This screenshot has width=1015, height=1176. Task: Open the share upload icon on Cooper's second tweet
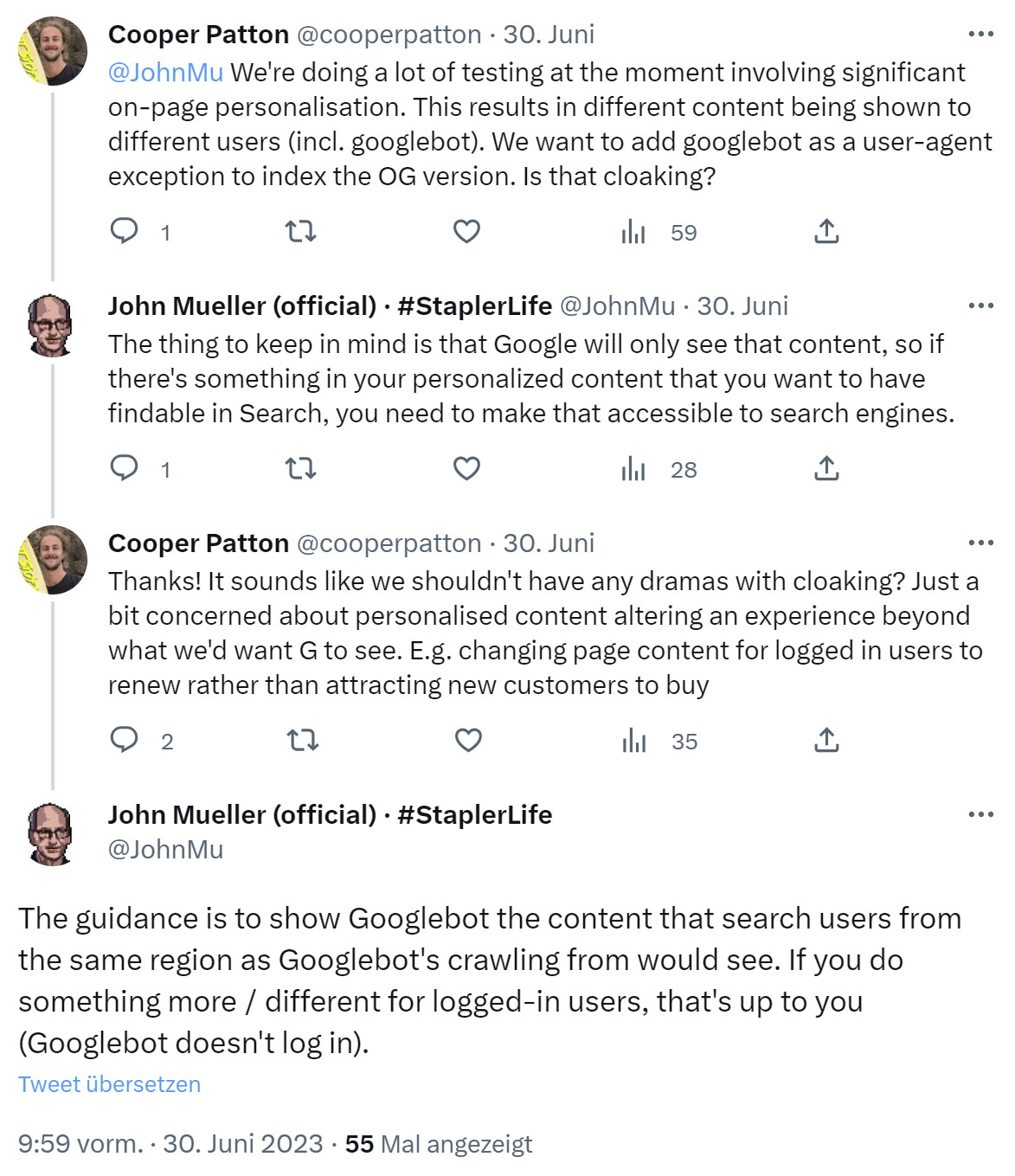828,741
